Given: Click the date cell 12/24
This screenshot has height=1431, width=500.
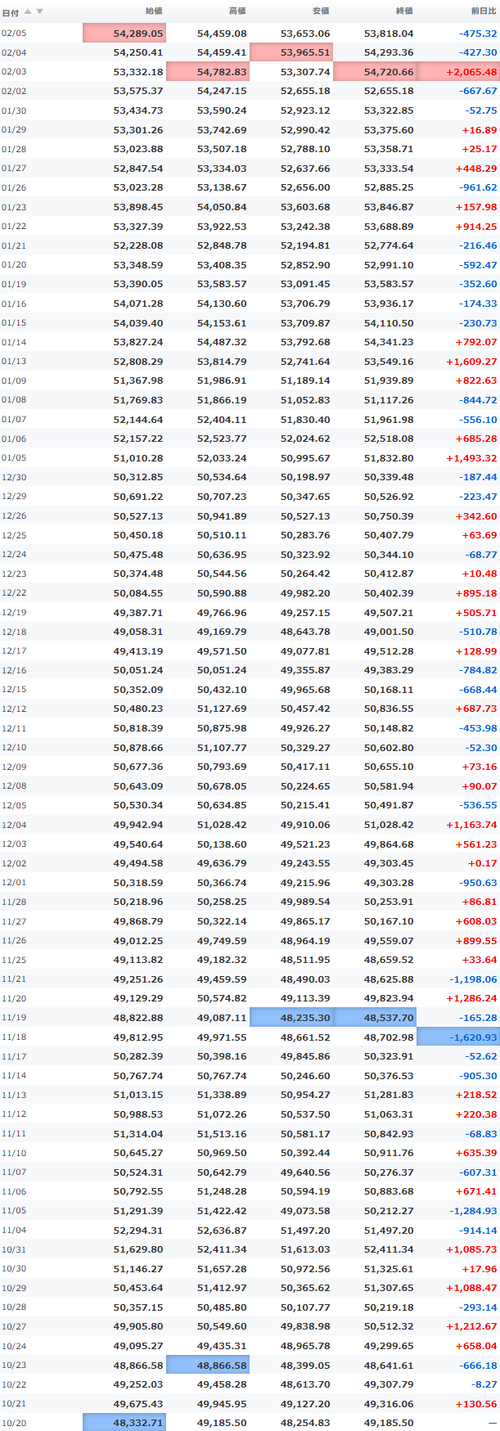Looking at the screenshot, I should coord(14,554).
